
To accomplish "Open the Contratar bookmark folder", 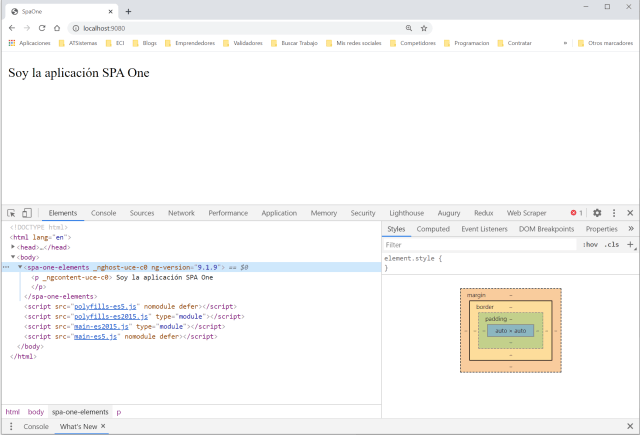I will click(x=514, y=43).
